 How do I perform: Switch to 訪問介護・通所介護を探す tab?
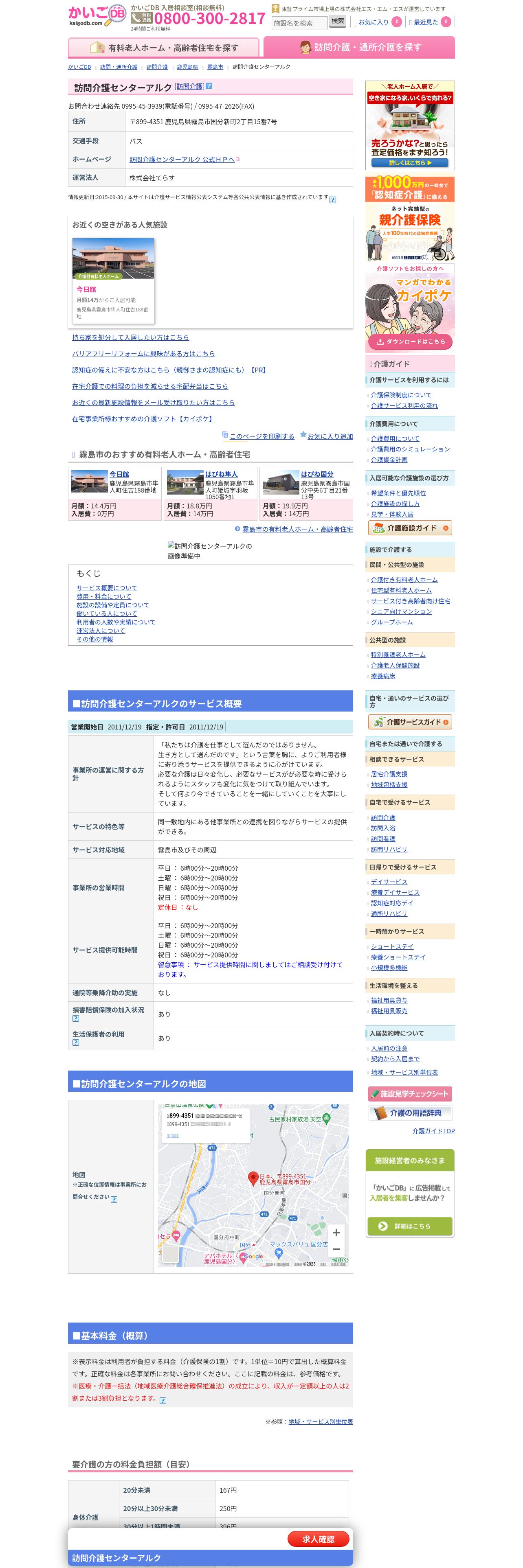pos(359,47)
